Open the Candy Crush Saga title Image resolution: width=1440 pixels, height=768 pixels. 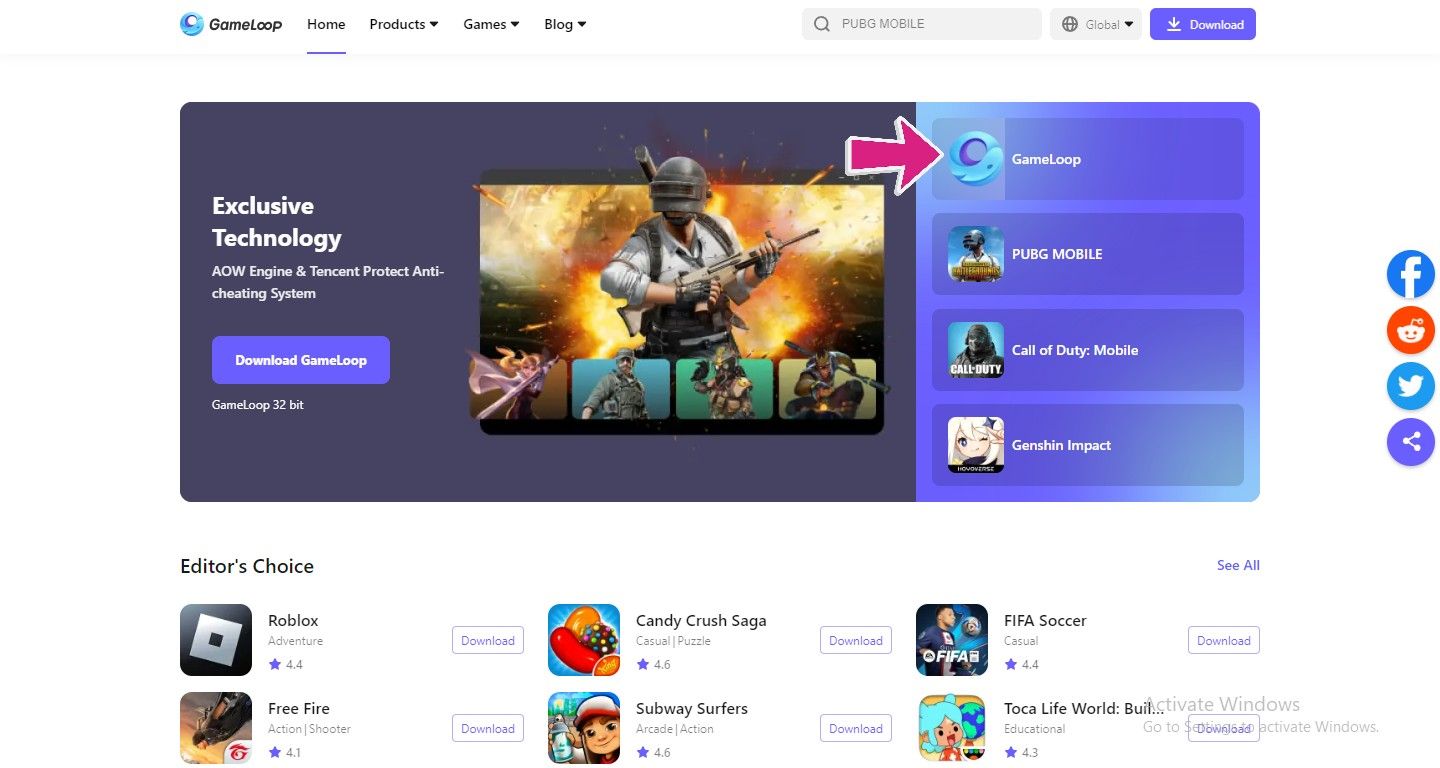pos(701,620)
